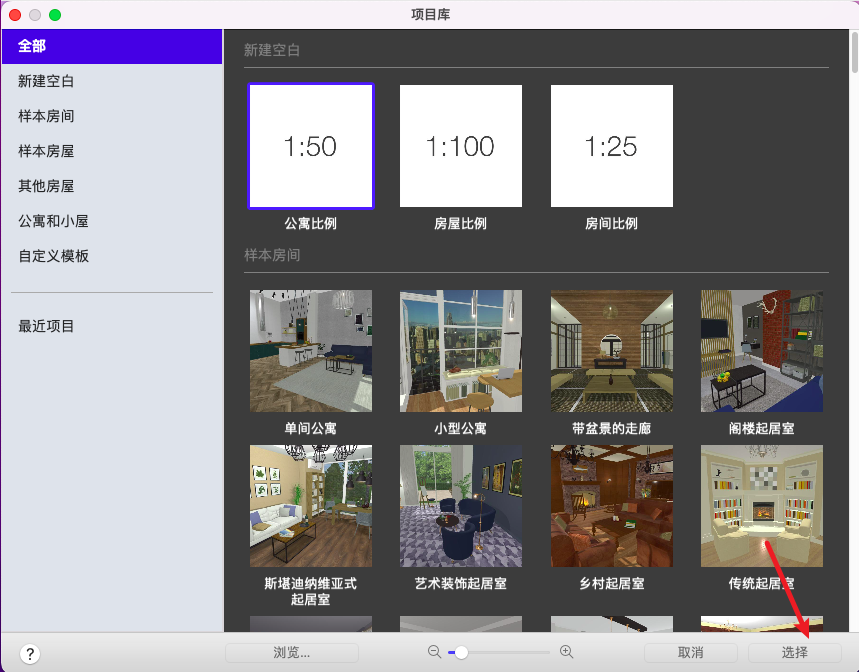Click the 乡村起居室 caption text

(611, 583)
